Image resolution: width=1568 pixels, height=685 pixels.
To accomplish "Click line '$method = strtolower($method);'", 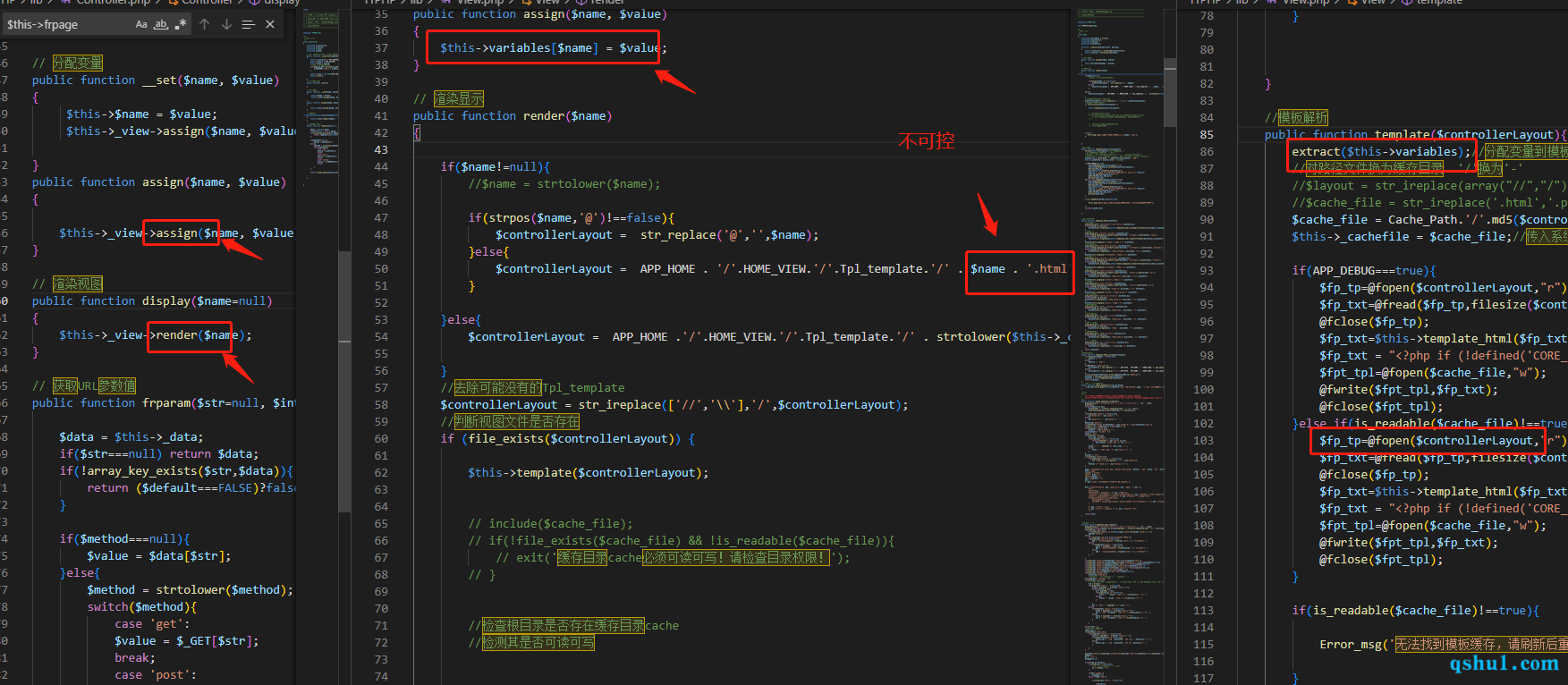I will 190,589.
